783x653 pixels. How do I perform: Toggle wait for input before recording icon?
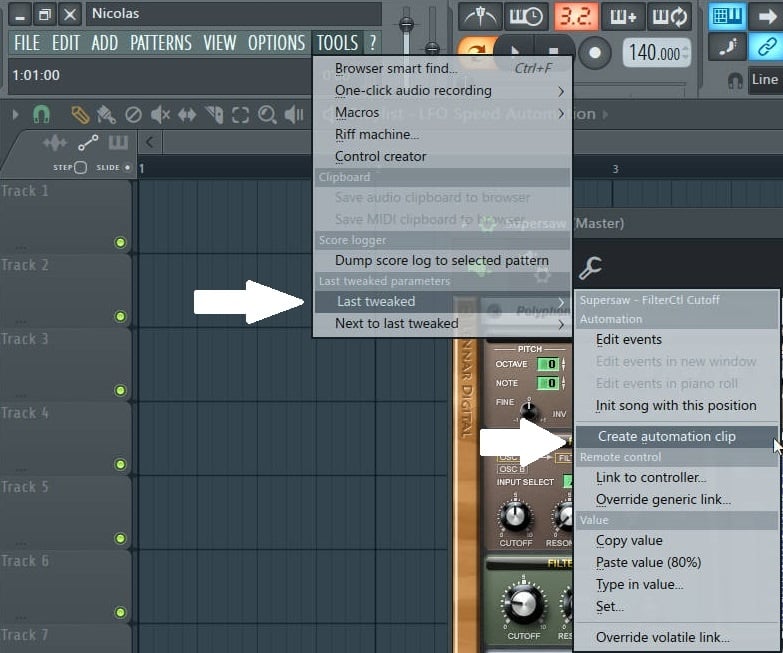point(526,17)
